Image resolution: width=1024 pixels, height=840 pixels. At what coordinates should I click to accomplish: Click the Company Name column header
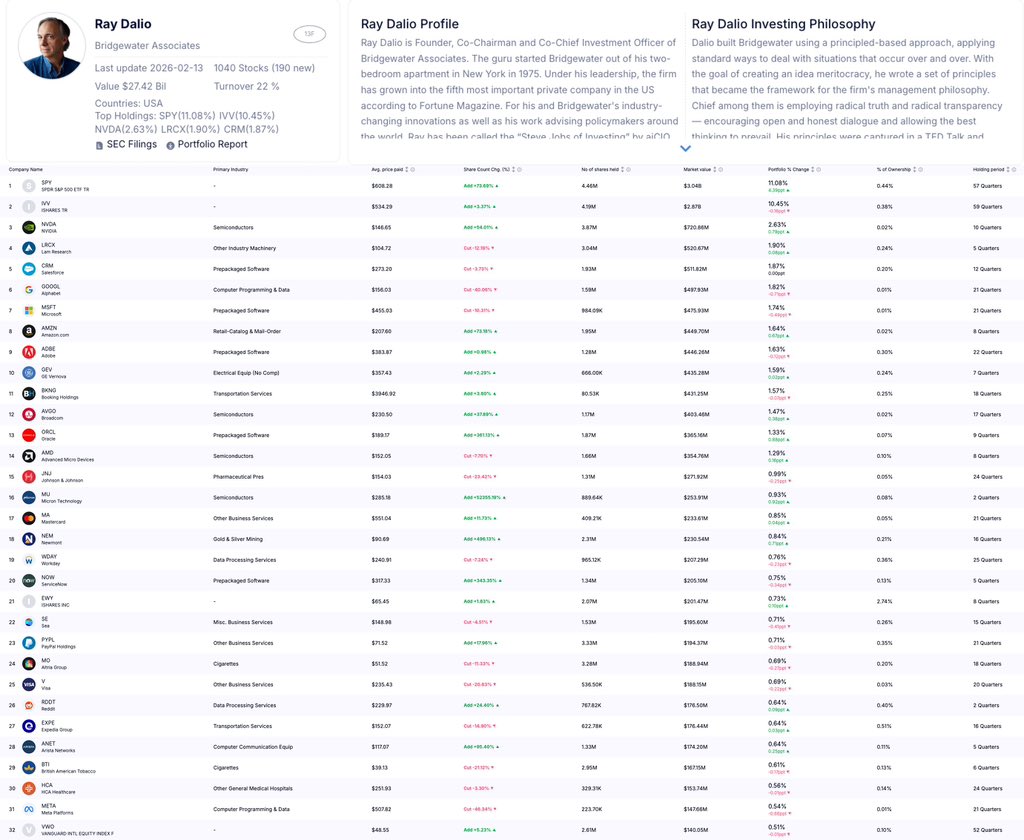point(25,169)
